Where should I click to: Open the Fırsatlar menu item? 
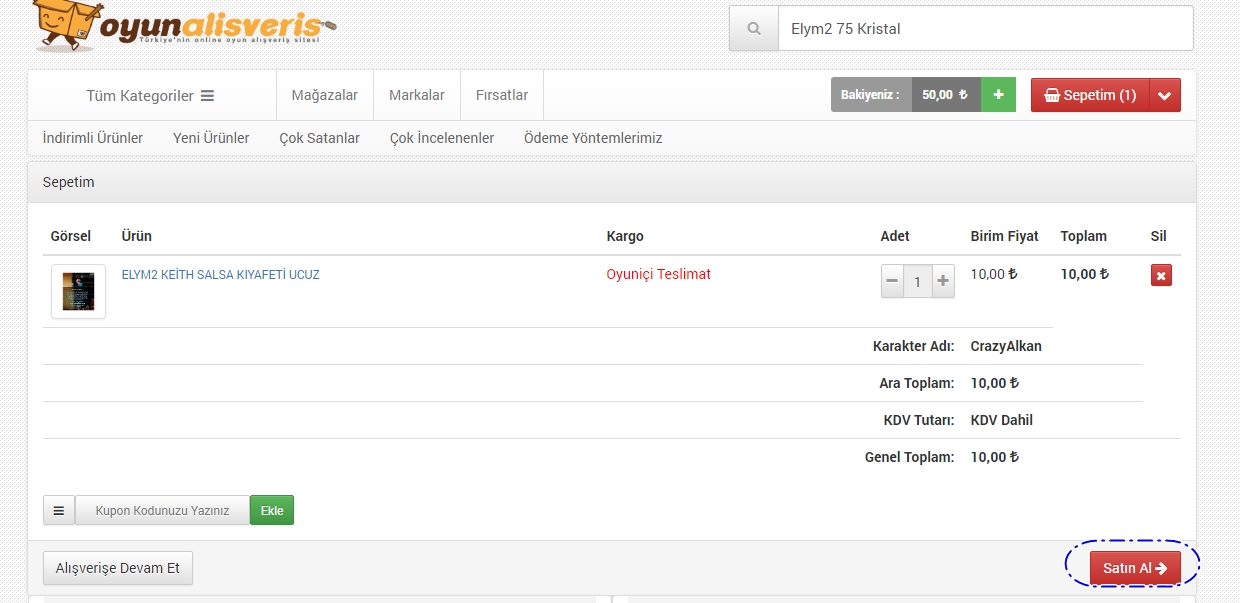(x=502, y=95)
